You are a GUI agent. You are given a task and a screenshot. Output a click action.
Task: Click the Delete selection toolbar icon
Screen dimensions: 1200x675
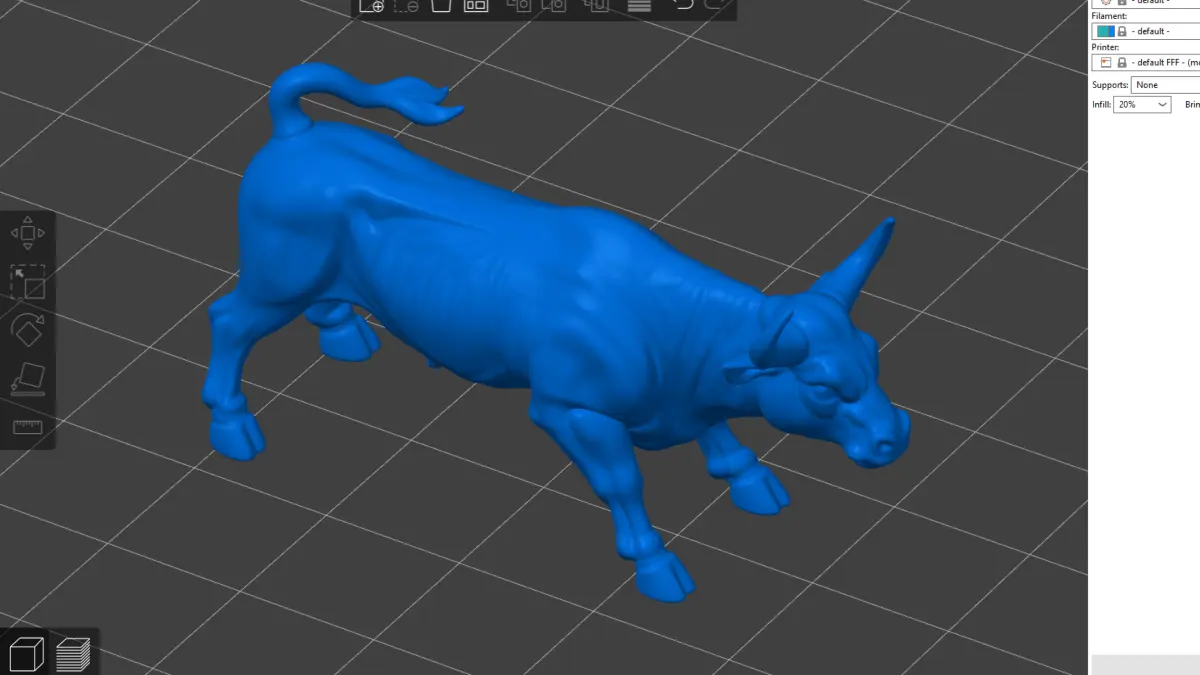tap(406, 5)
